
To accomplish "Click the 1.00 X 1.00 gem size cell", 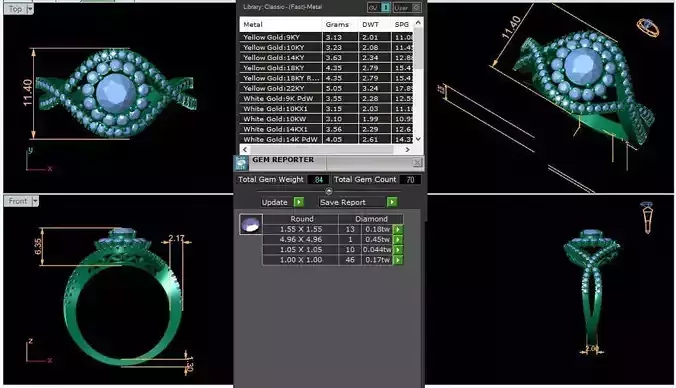I will (300, 260).
